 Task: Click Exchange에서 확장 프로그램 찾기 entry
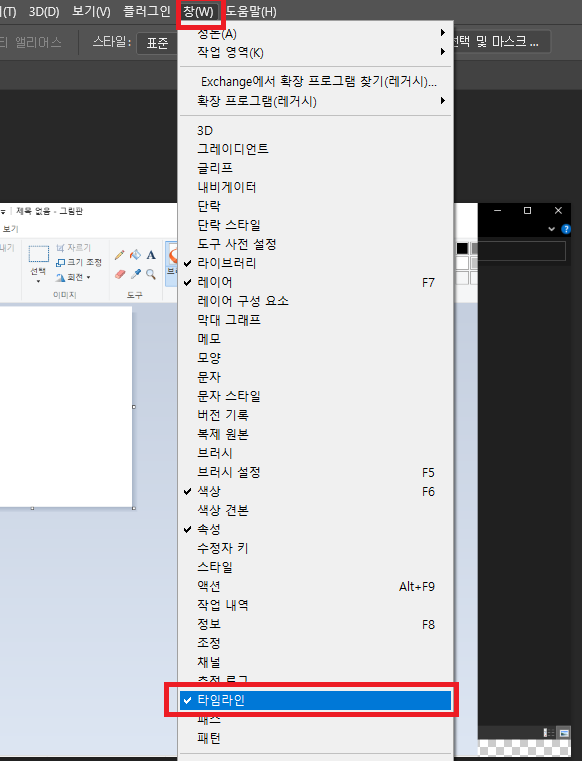click(316, 81)
